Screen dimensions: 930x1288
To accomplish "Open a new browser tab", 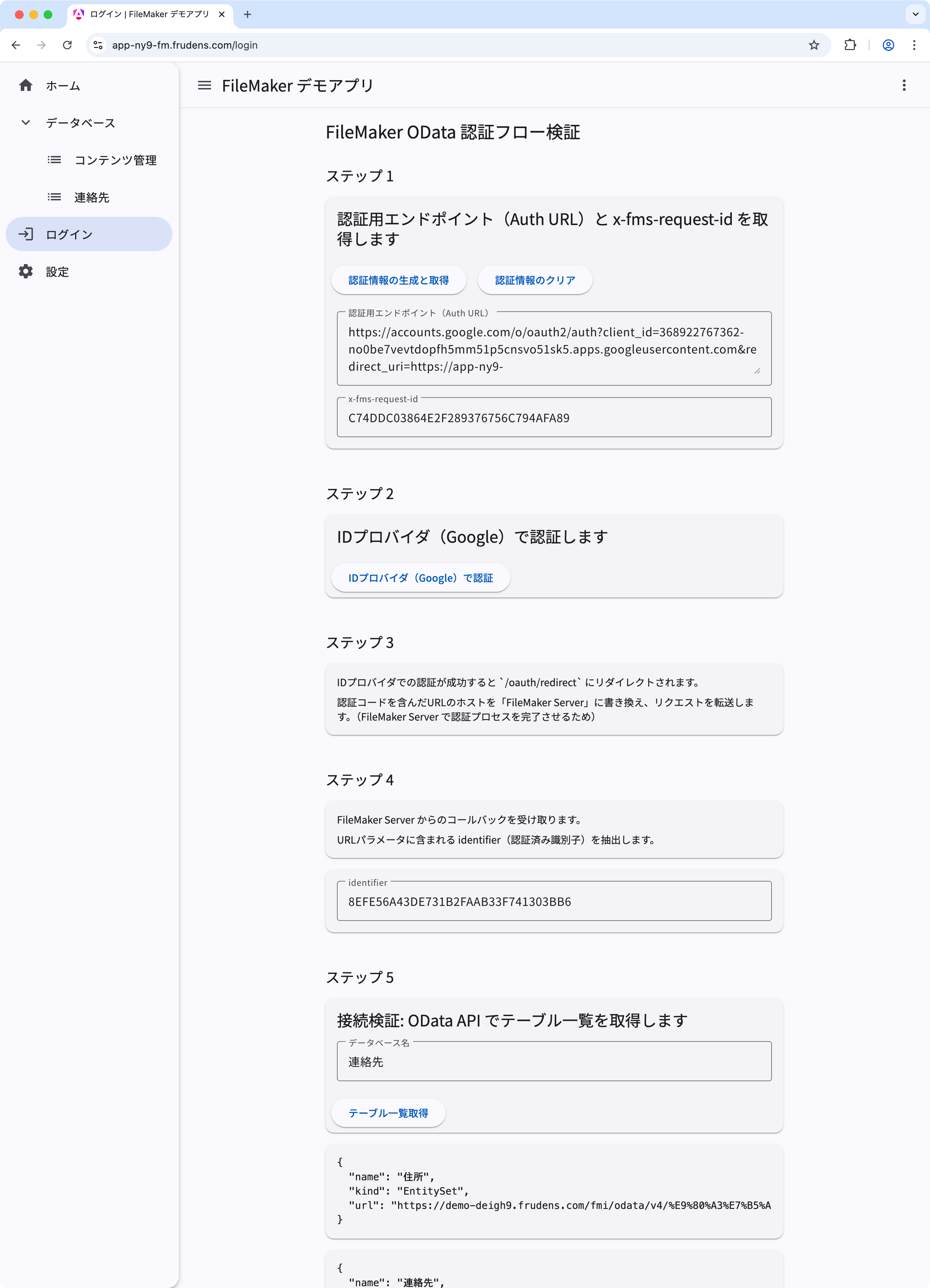I will tap(248, 14).
